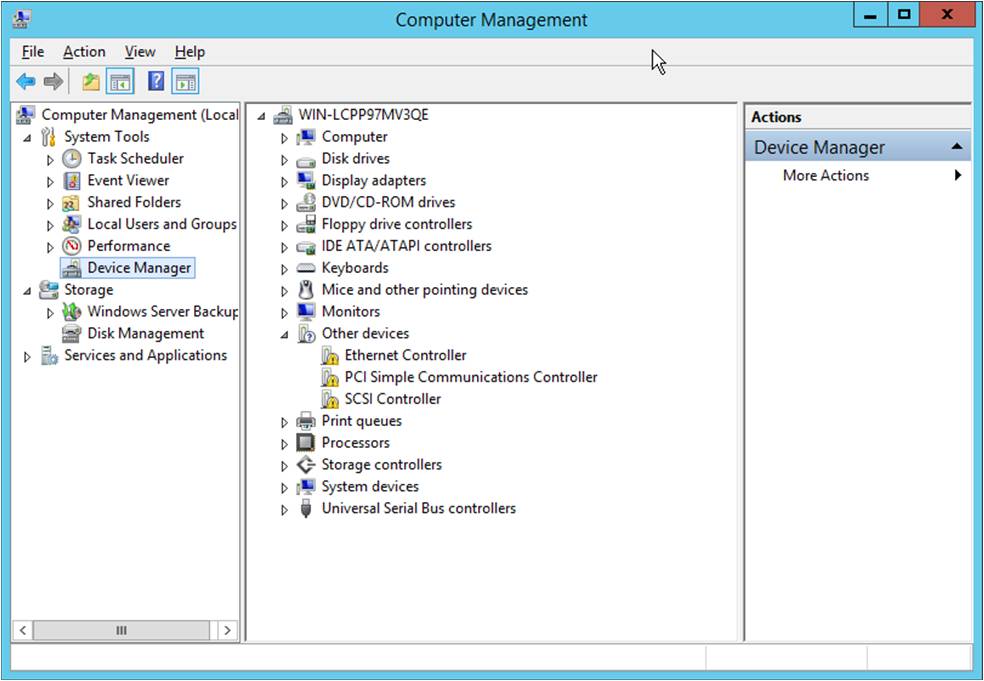This screenshot has height=681, width=984.
Task: Expand the Services and Applications node
Action: tap(27, 357)
